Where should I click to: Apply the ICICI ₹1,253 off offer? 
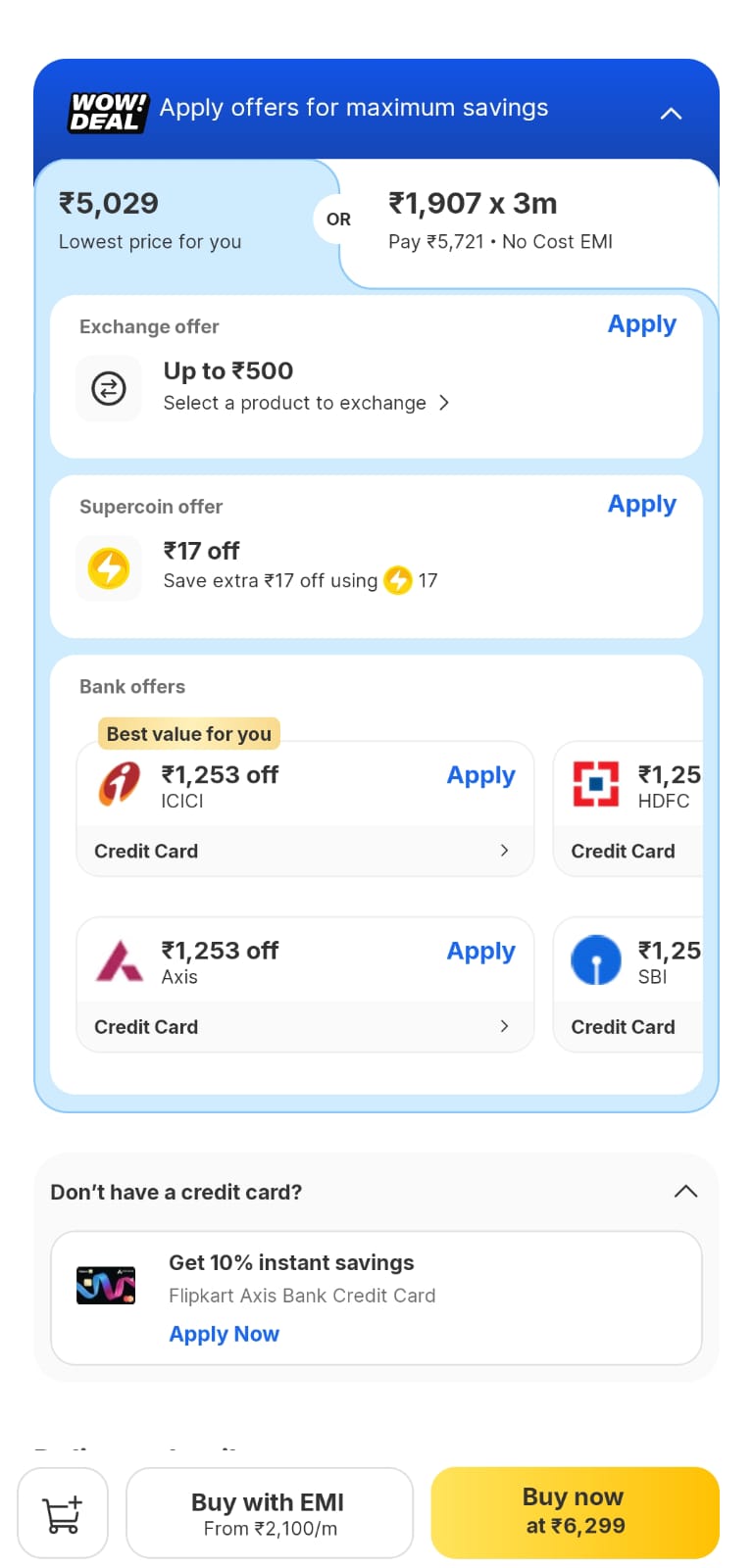[x=480, y=775]
